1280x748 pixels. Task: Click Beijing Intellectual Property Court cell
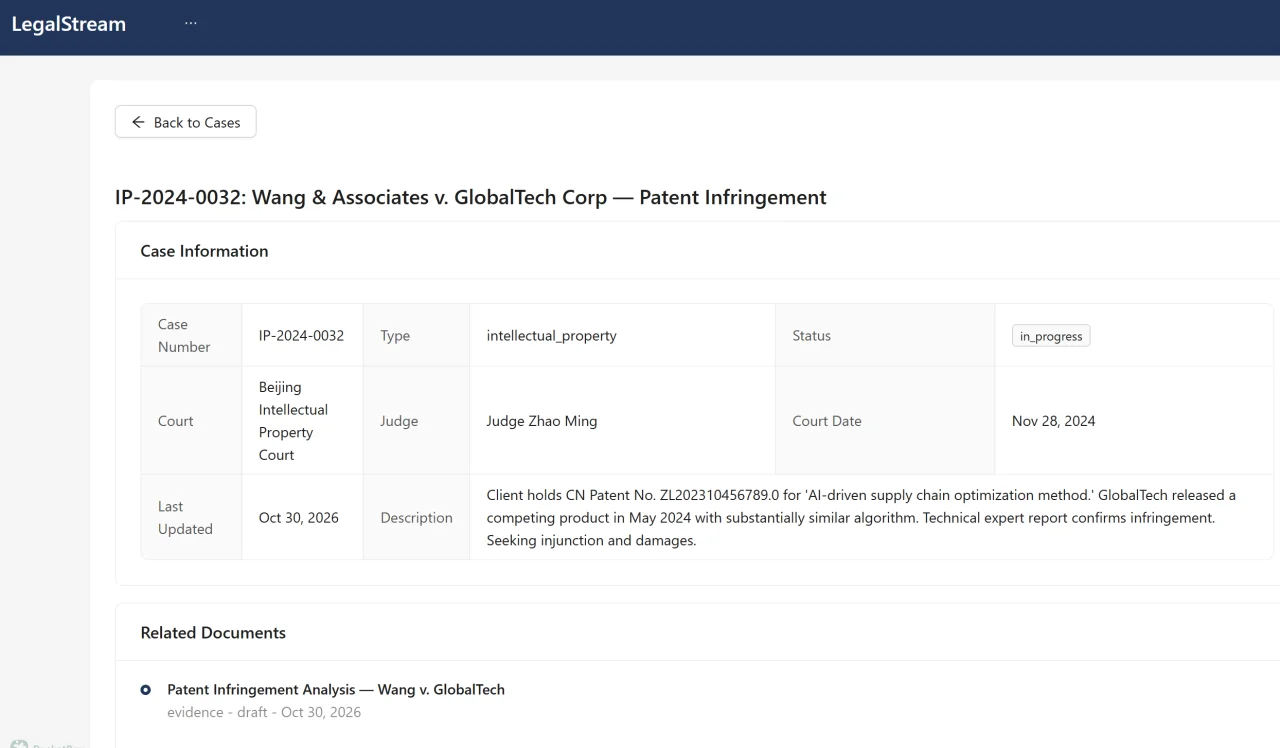[x=302, y=421]
